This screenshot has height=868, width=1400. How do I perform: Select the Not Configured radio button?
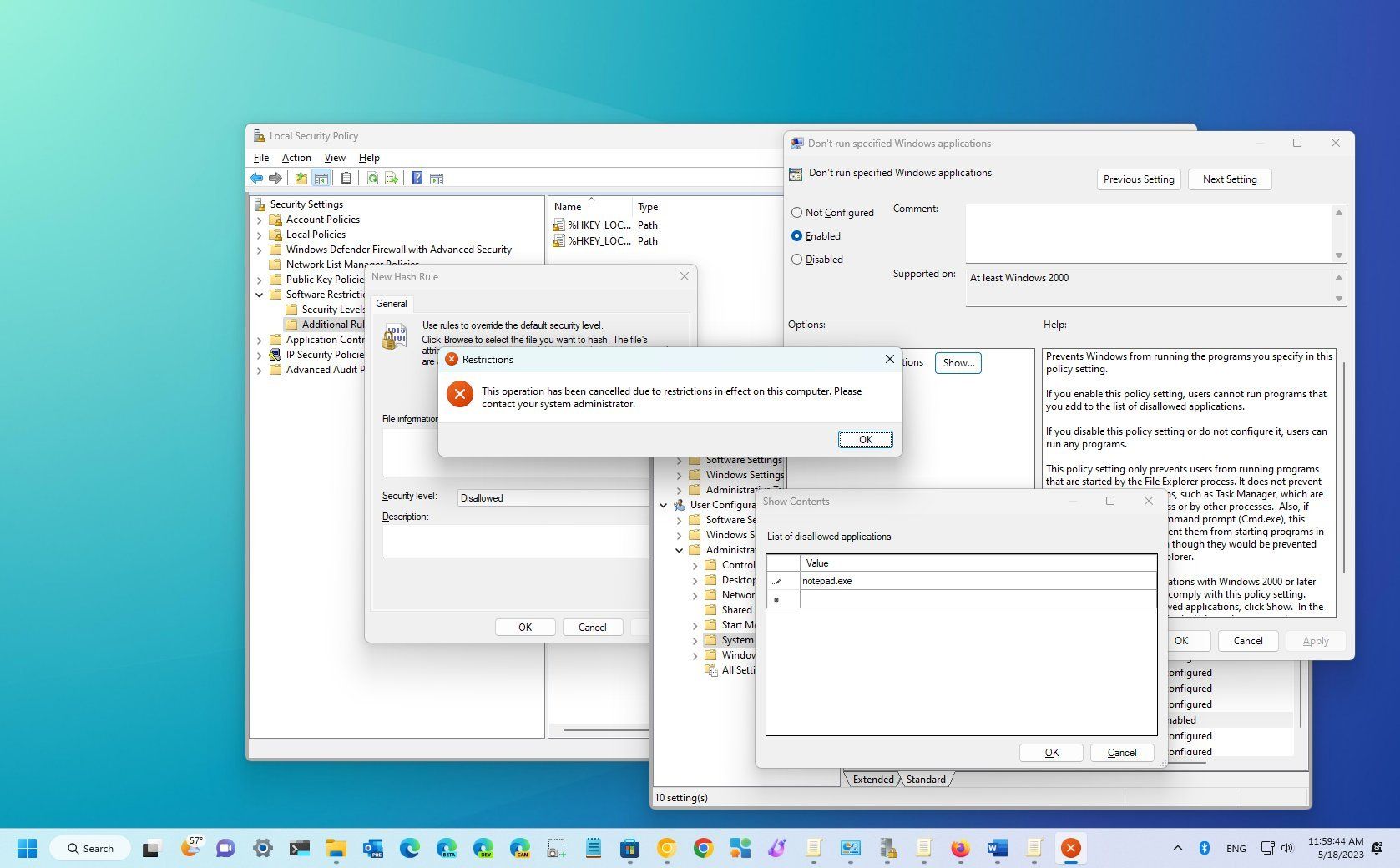(x=796, y=212)
